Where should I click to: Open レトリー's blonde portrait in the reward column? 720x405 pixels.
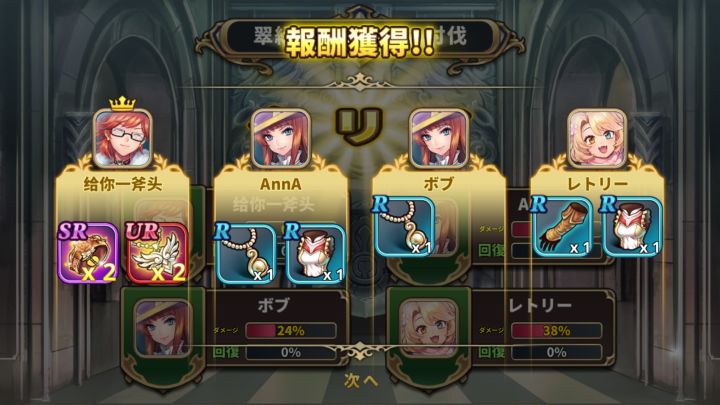tap(597, 138)
